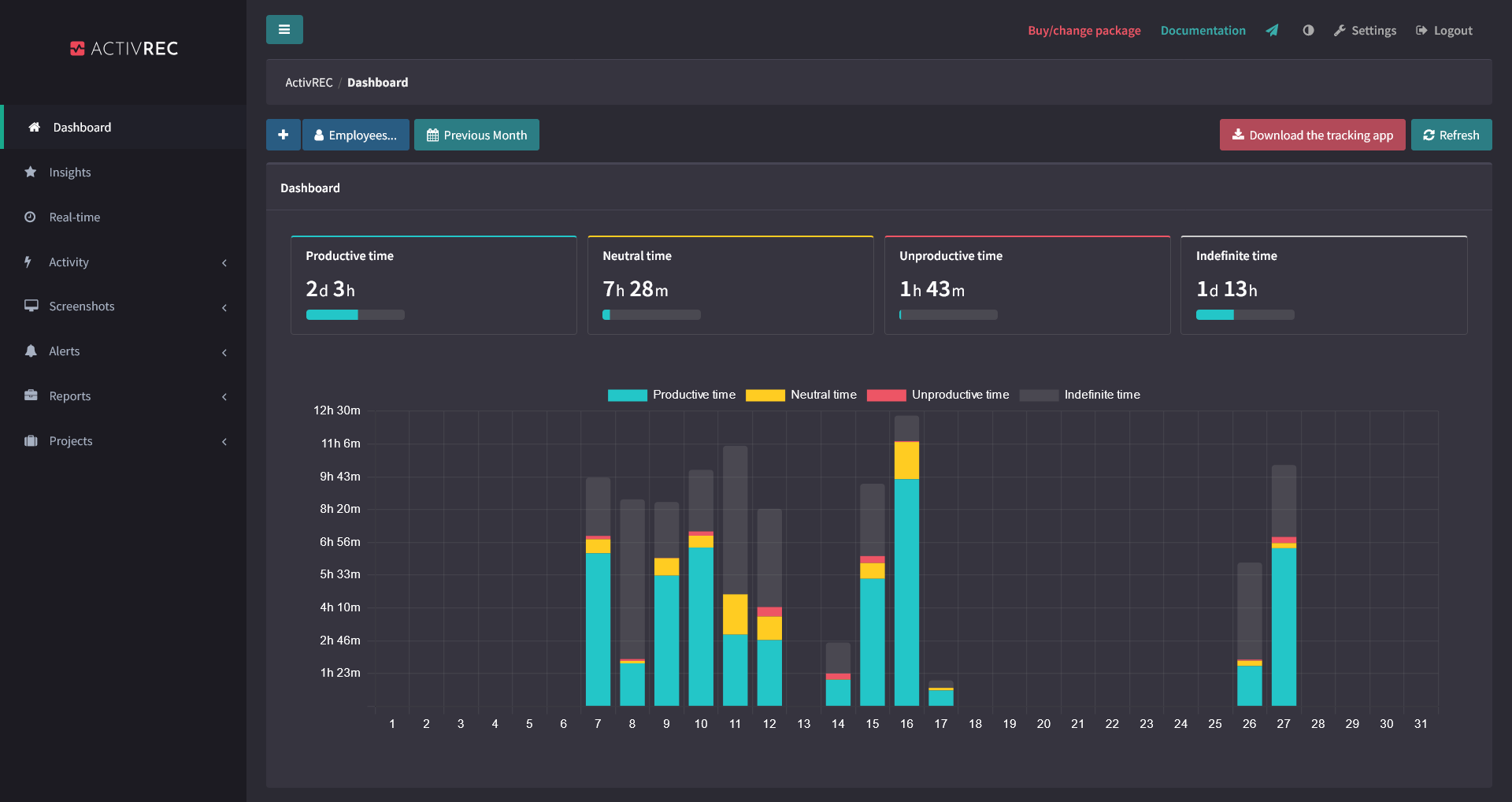Click the ActivREC logo

124,49
